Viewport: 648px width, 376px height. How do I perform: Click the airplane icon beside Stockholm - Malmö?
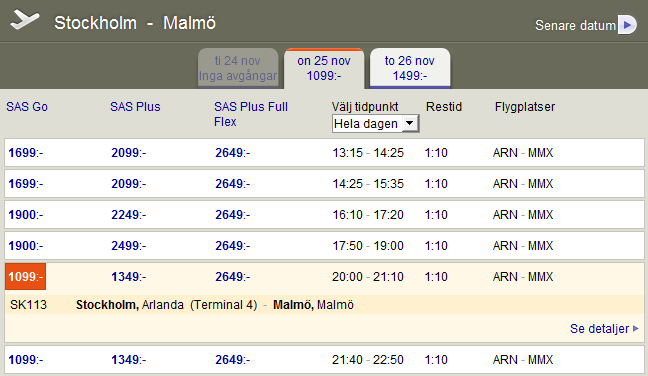[x=25, y=20]
